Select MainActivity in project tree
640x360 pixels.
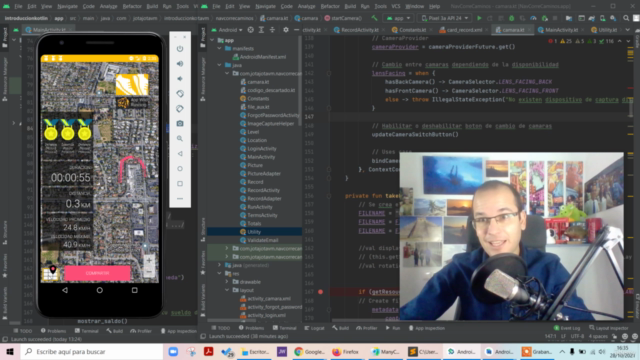coord(258,157)
